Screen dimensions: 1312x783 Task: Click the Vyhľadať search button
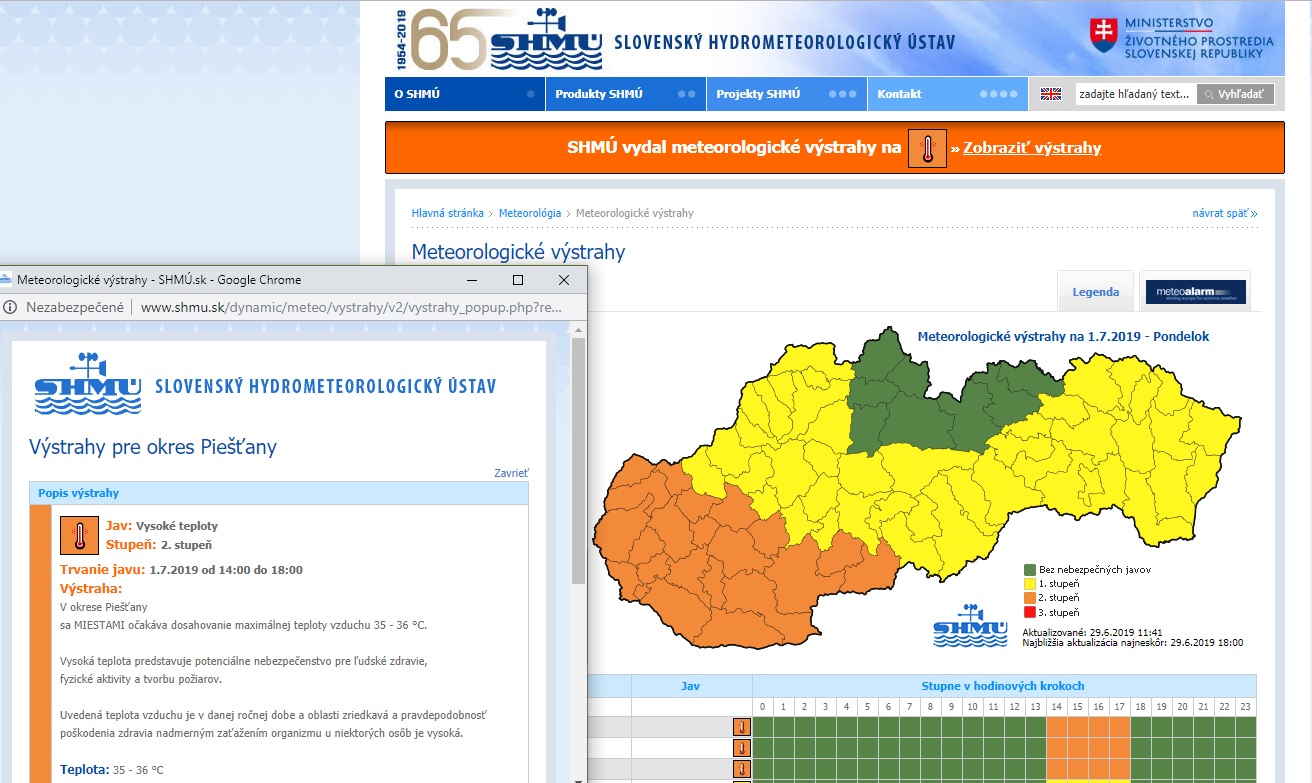(1236, 94)
